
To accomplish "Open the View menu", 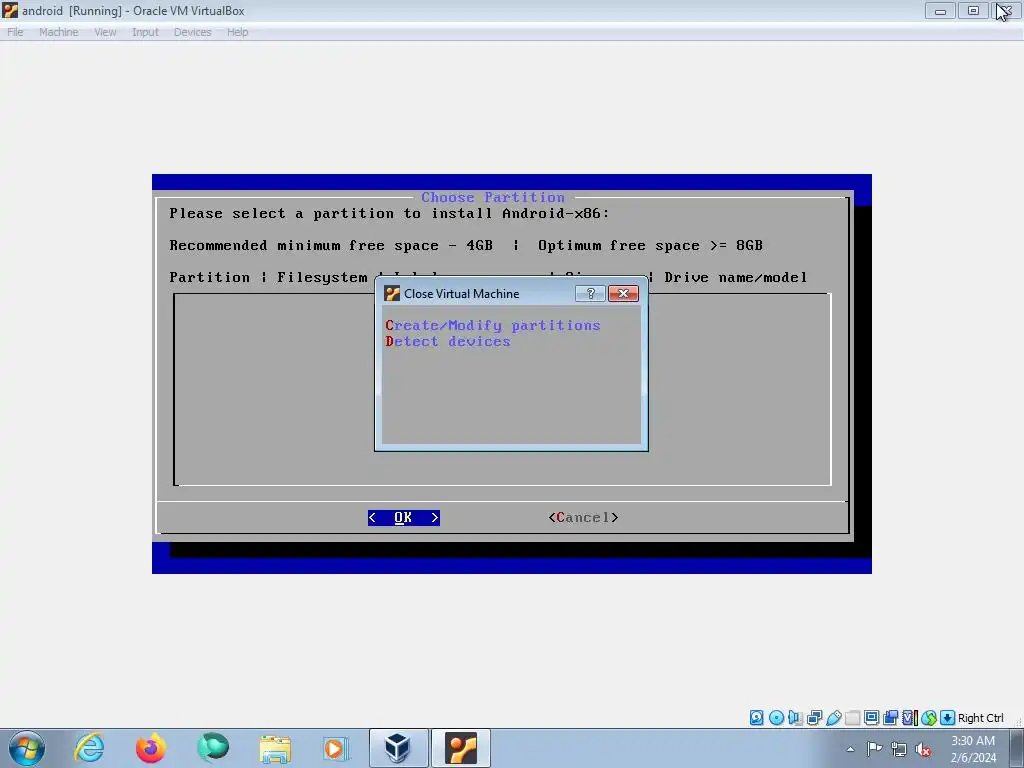I will tap(105, 32).
